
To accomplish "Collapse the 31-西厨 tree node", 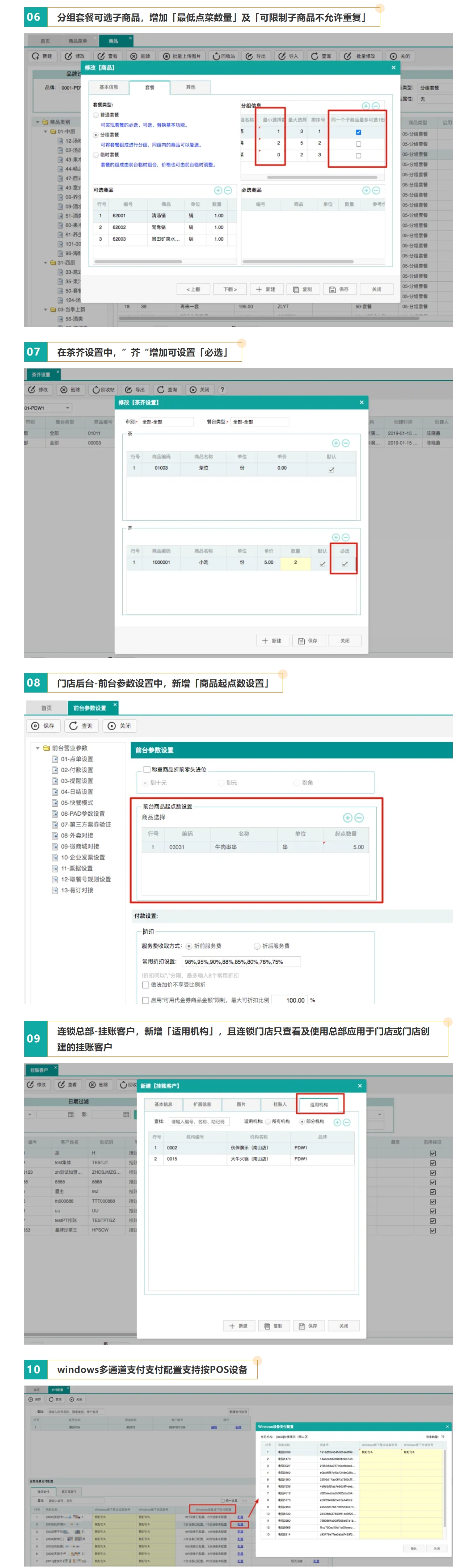I will tap(45, 262).
